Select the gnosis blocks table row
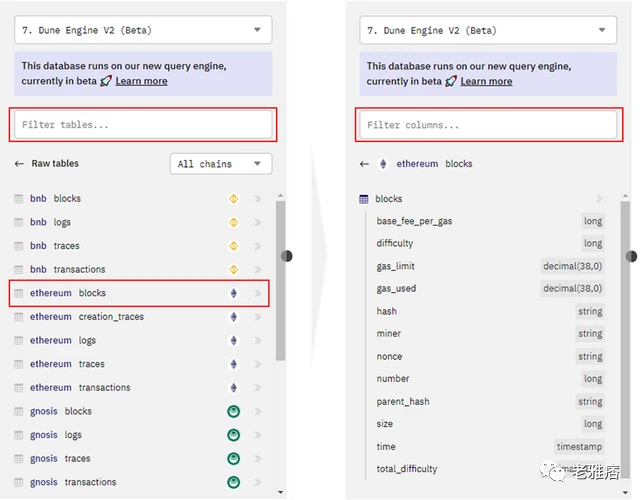Screen dimensions: 640x500 tap(139, 411)
